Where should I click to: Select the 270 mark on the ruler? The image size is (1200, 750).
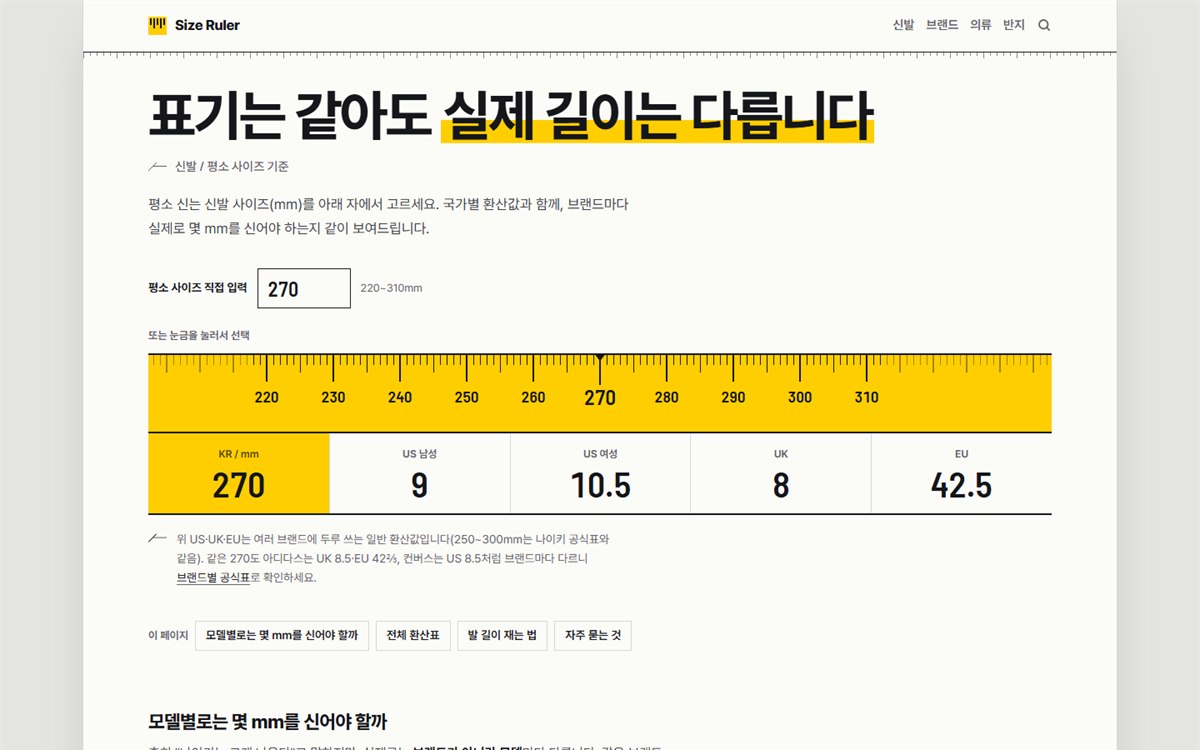600,397
